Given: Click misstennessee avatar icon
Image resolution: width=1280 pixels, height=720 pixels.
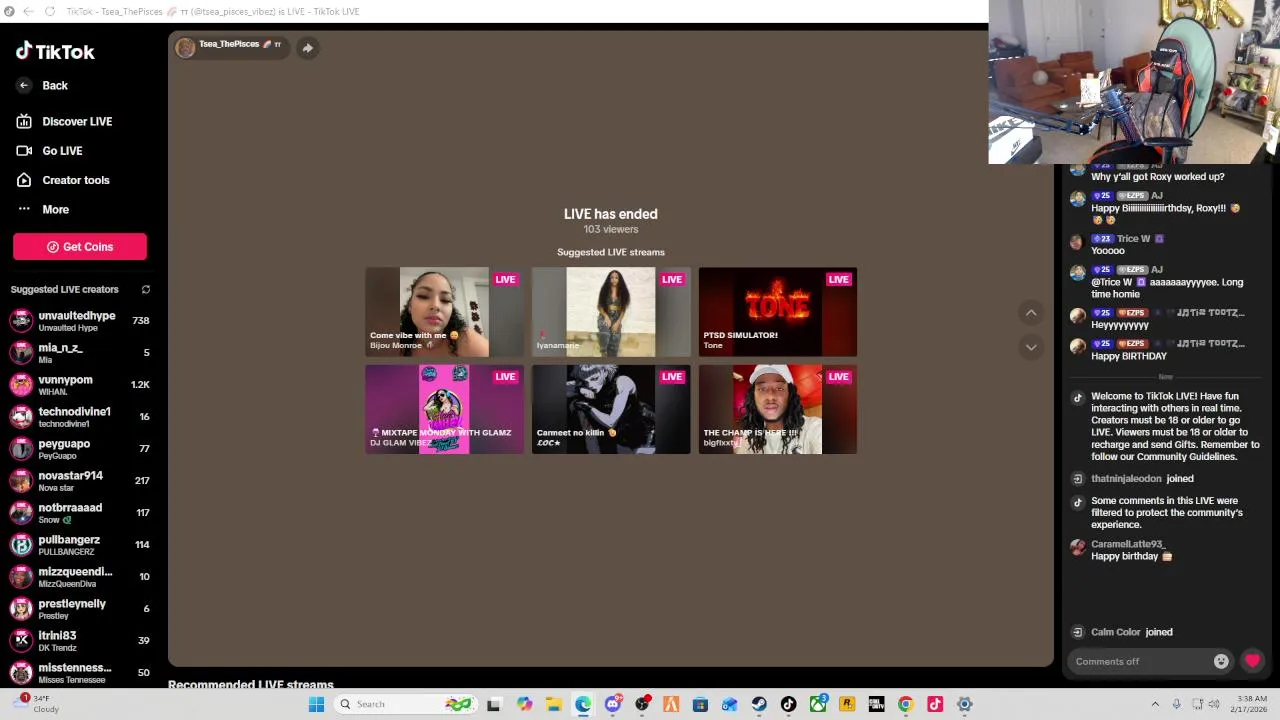Looking at the screenshot, I should point(21,673).
